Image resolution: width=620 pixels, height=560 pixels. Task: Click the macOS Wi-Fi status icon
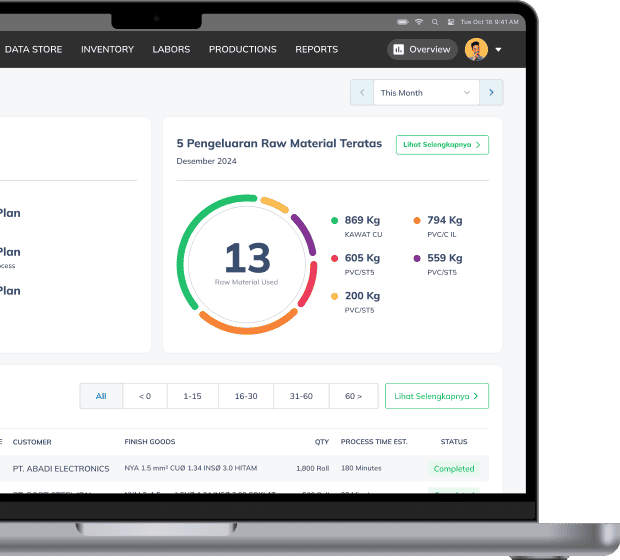[419, 21]
